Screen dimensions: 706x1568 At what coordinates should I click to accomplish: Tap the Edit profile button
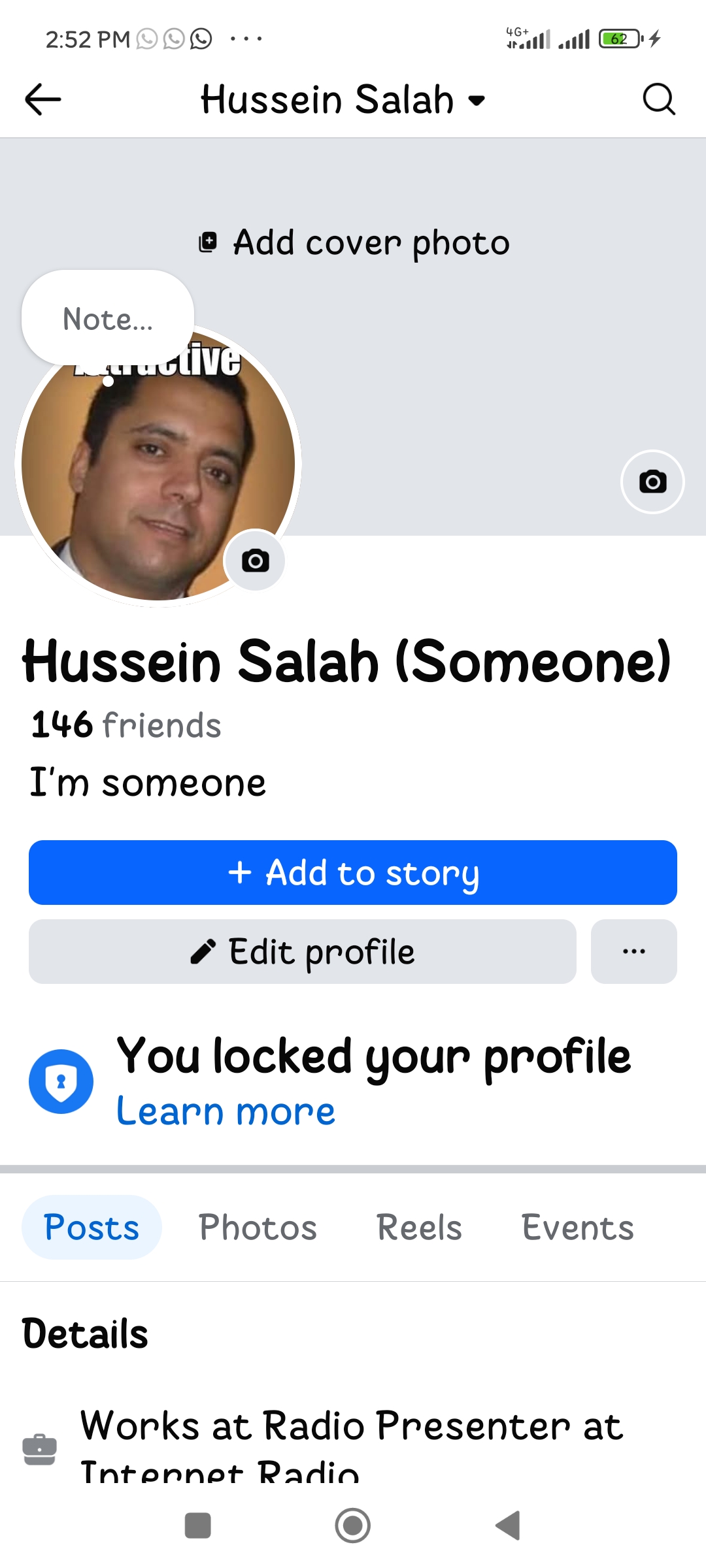[x=303, y=951]
